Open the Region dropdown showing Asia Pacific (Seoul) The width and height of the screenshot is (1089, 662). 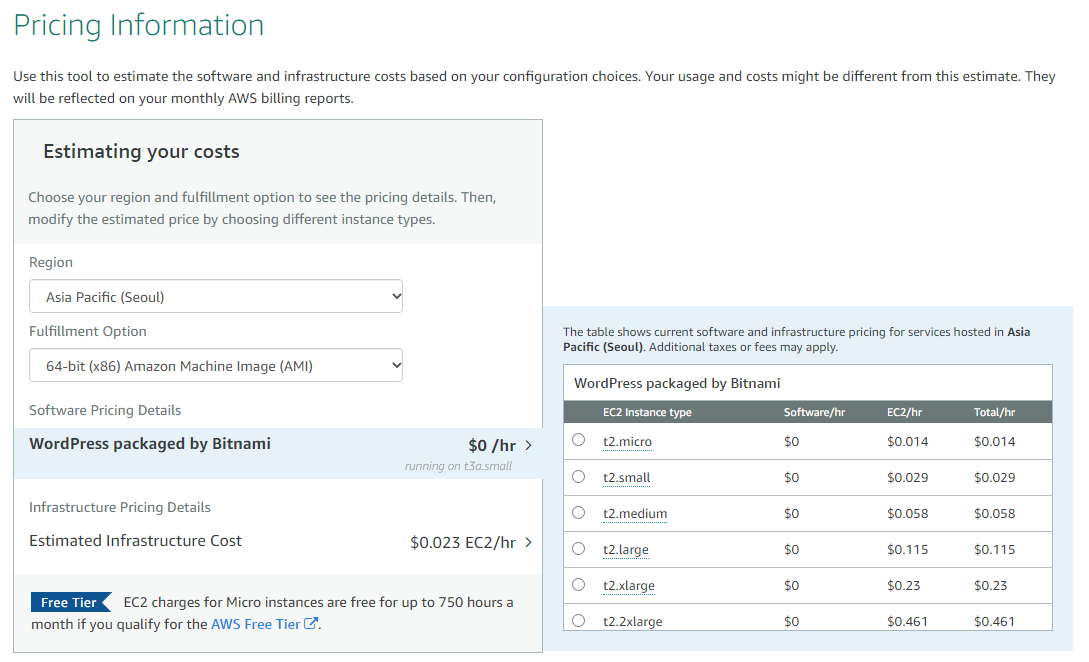(x=216, y=297)
